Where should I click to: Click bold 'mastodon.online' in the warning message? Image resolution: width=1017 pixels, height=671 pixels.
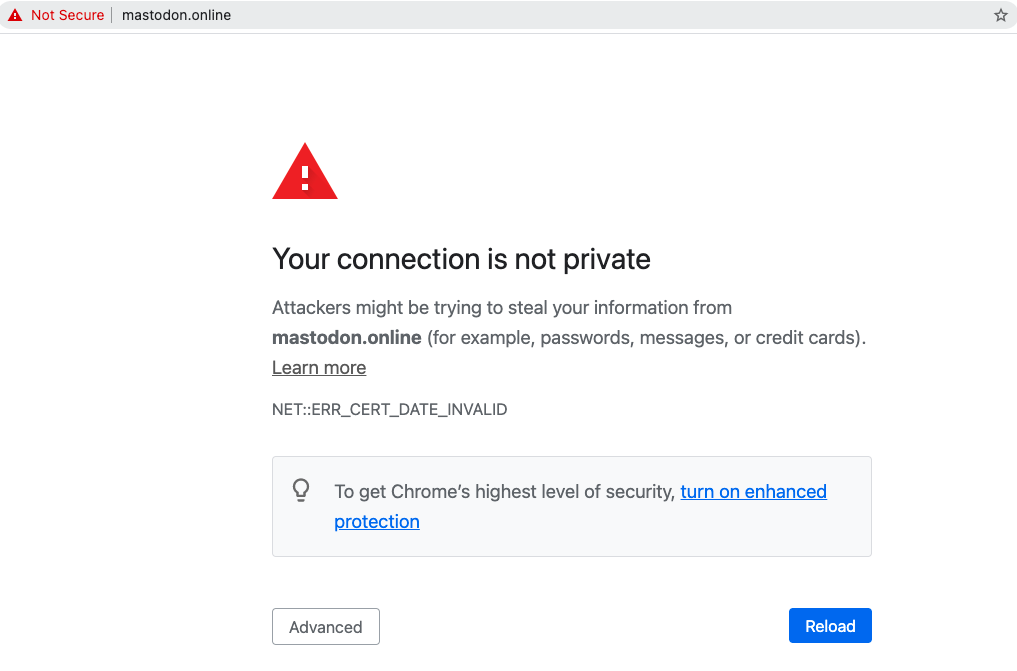[x=347, y=338]
